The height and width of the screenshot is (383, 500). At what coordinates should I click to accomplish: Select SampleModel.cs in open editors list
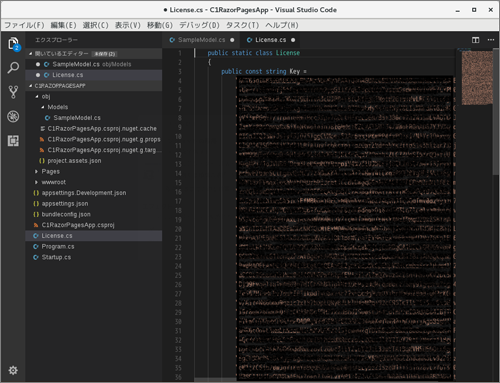94,64
